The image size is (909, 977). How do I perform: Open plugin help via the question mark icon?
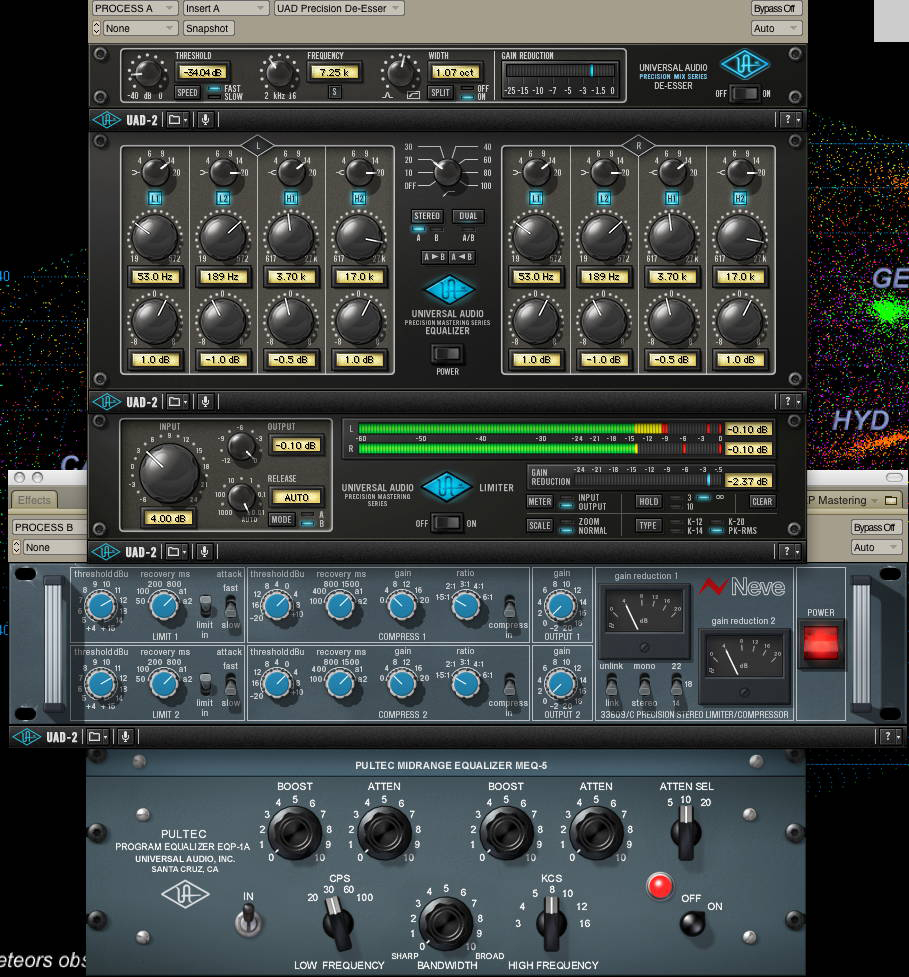coord(786,119)
